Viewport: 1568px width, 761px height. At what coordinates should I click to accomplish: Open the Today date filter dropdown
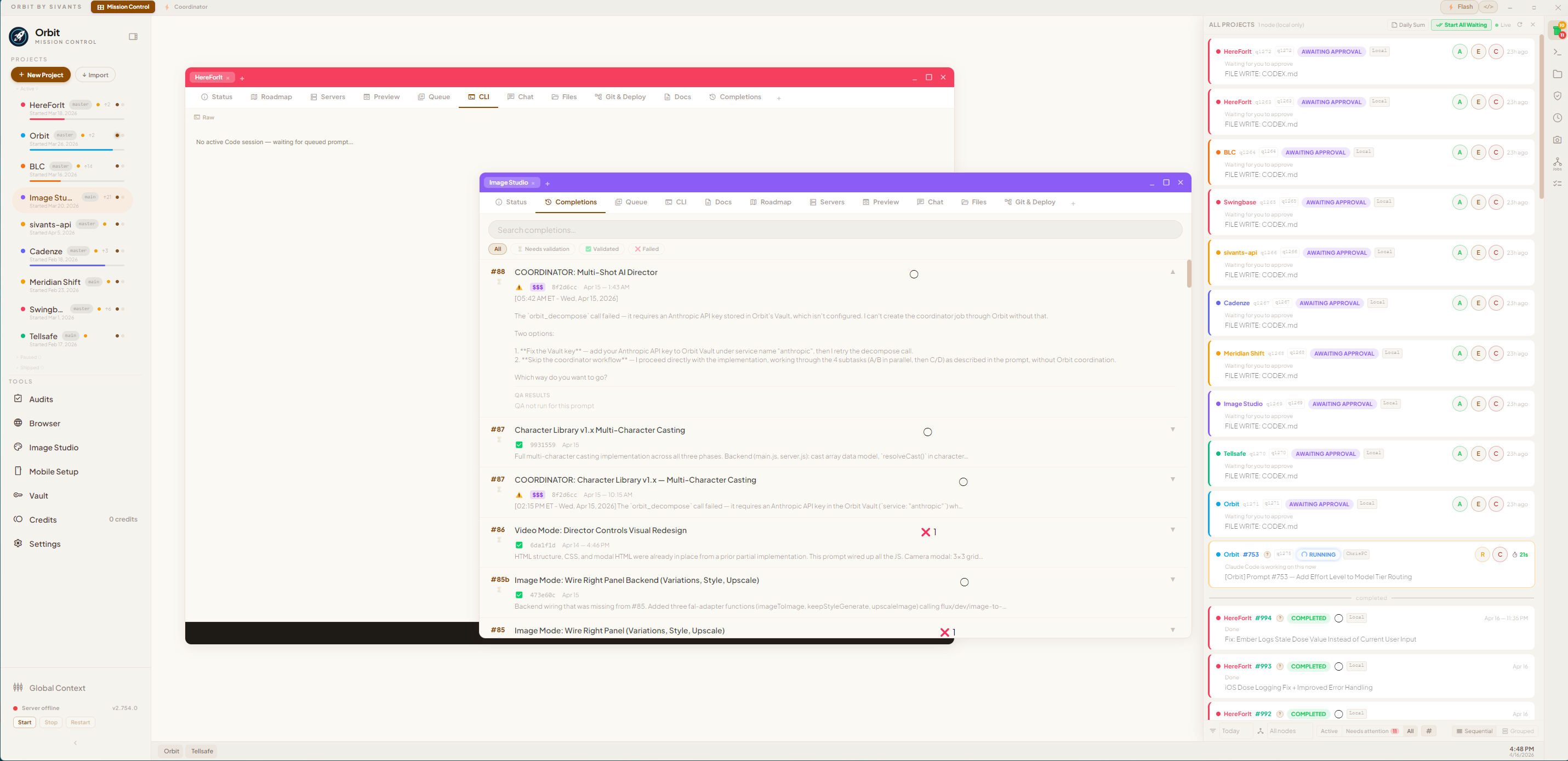1230,731
